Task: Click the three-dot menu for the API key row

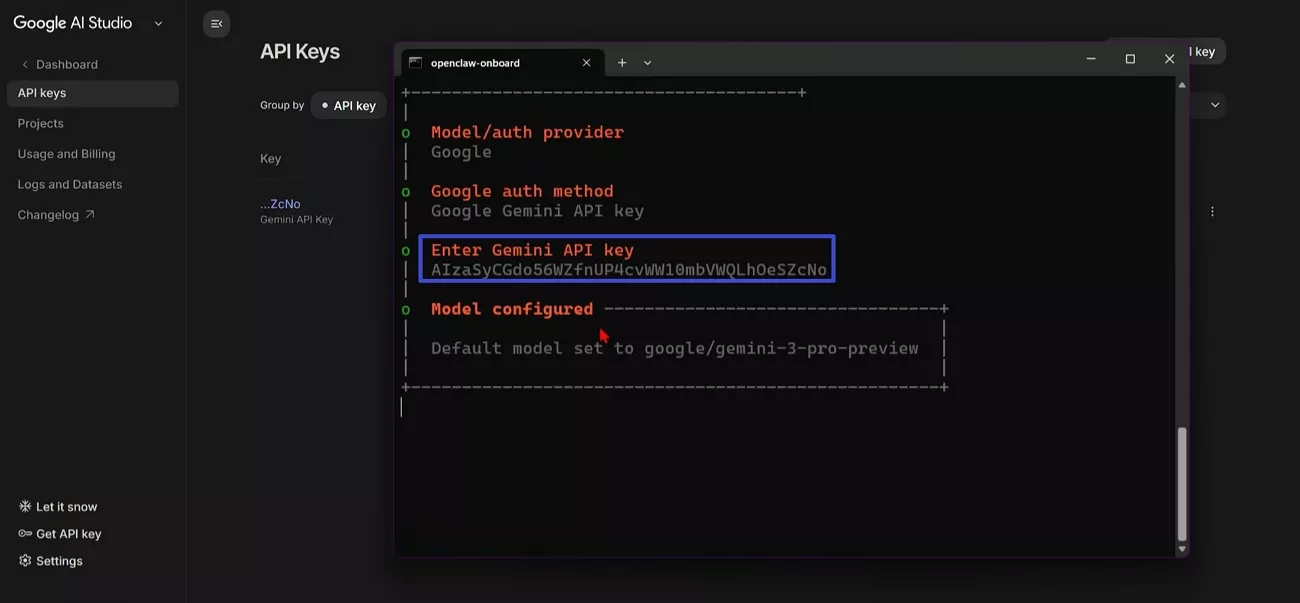Action: pos(1212,212)
